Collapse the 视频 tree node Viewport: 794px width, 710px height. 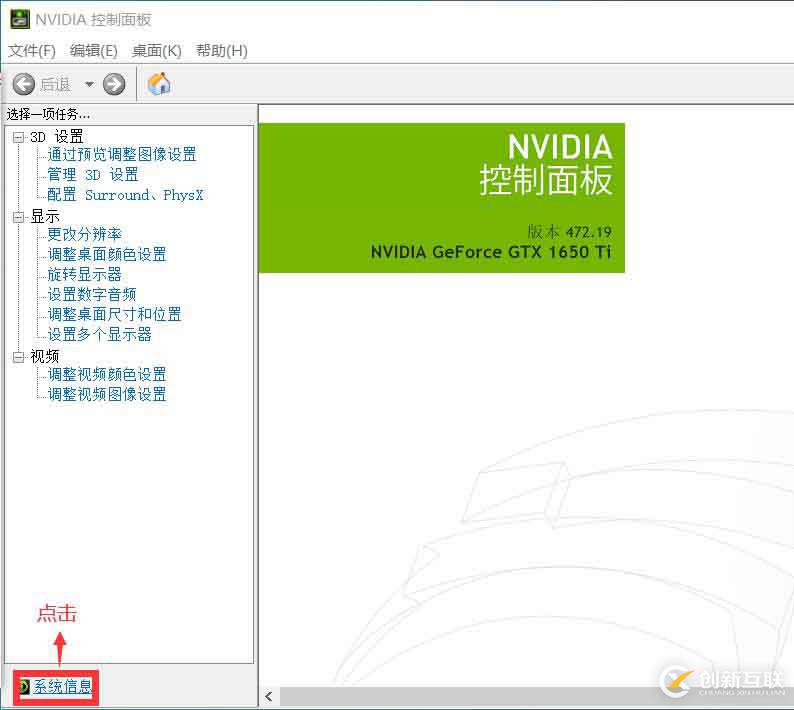pyautogui.click(x=18, y=357)
